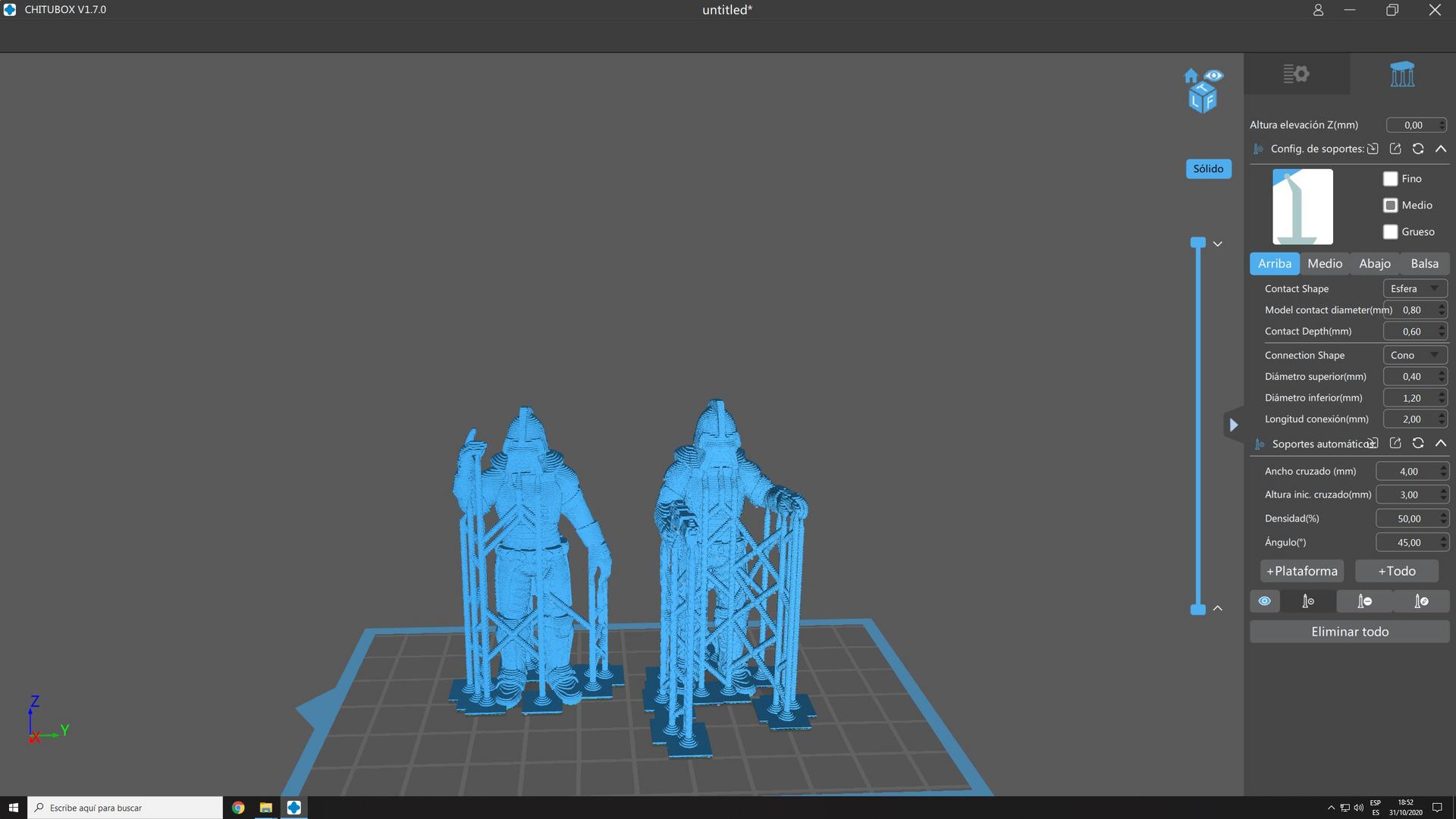Screen dimensions: 1456x819
Task: Switch to the Abajo tab
Action: (1374, 264)
